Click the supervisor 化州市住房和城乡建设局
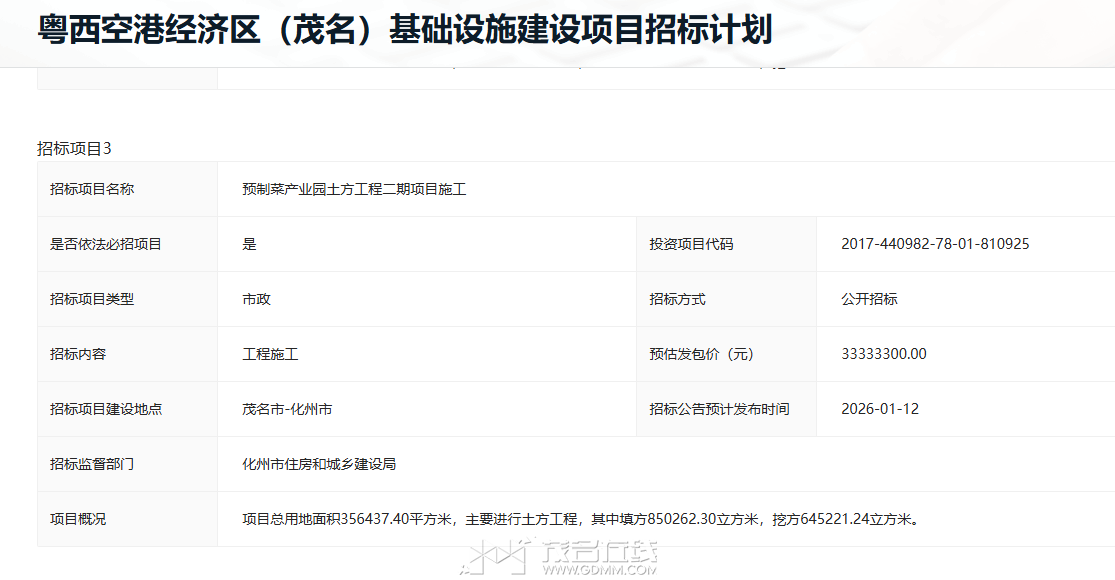Screen dimensions: 1115x580 coord(319,464)
